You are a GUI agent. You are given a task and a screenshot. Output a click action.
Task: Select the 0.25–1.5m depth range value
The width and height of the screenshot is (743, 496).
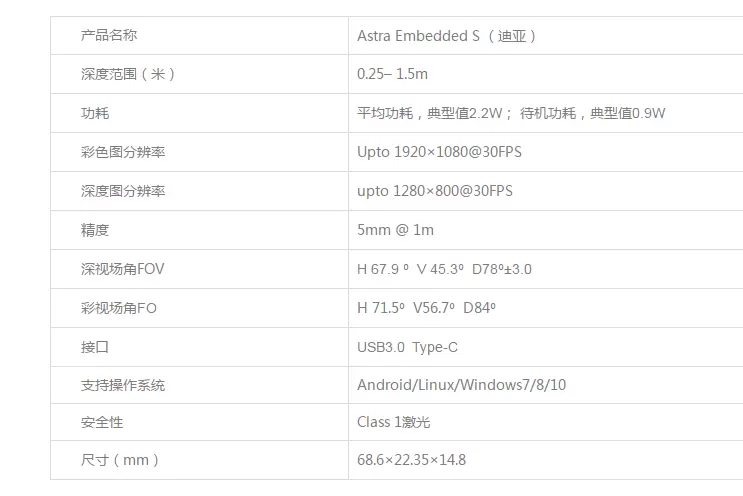[x=392, y=74]
